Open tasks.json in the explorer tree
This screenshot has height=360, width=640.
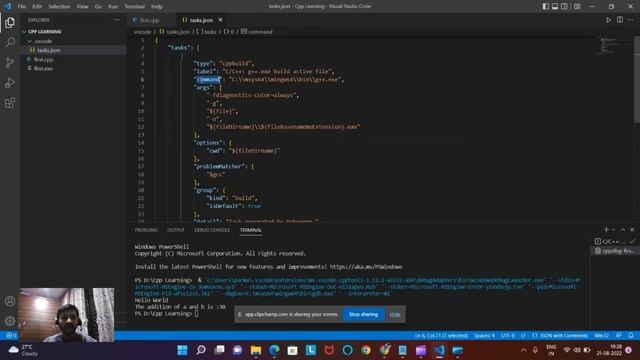tap(48, 50)
